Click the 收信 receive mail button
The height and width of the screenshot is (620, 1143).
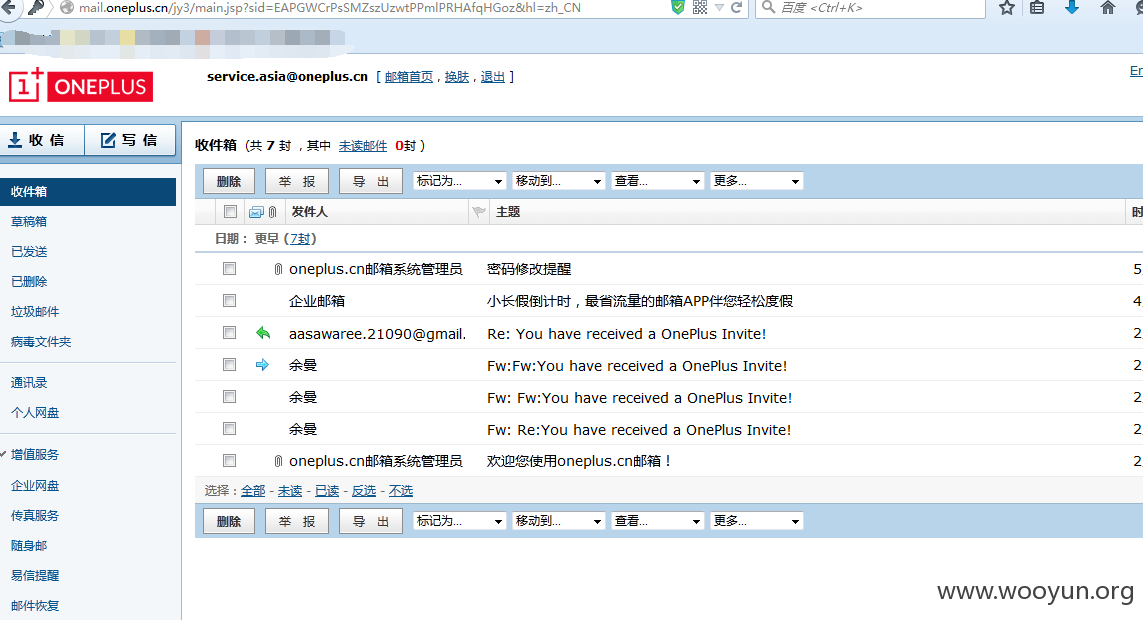coord(42,140)
